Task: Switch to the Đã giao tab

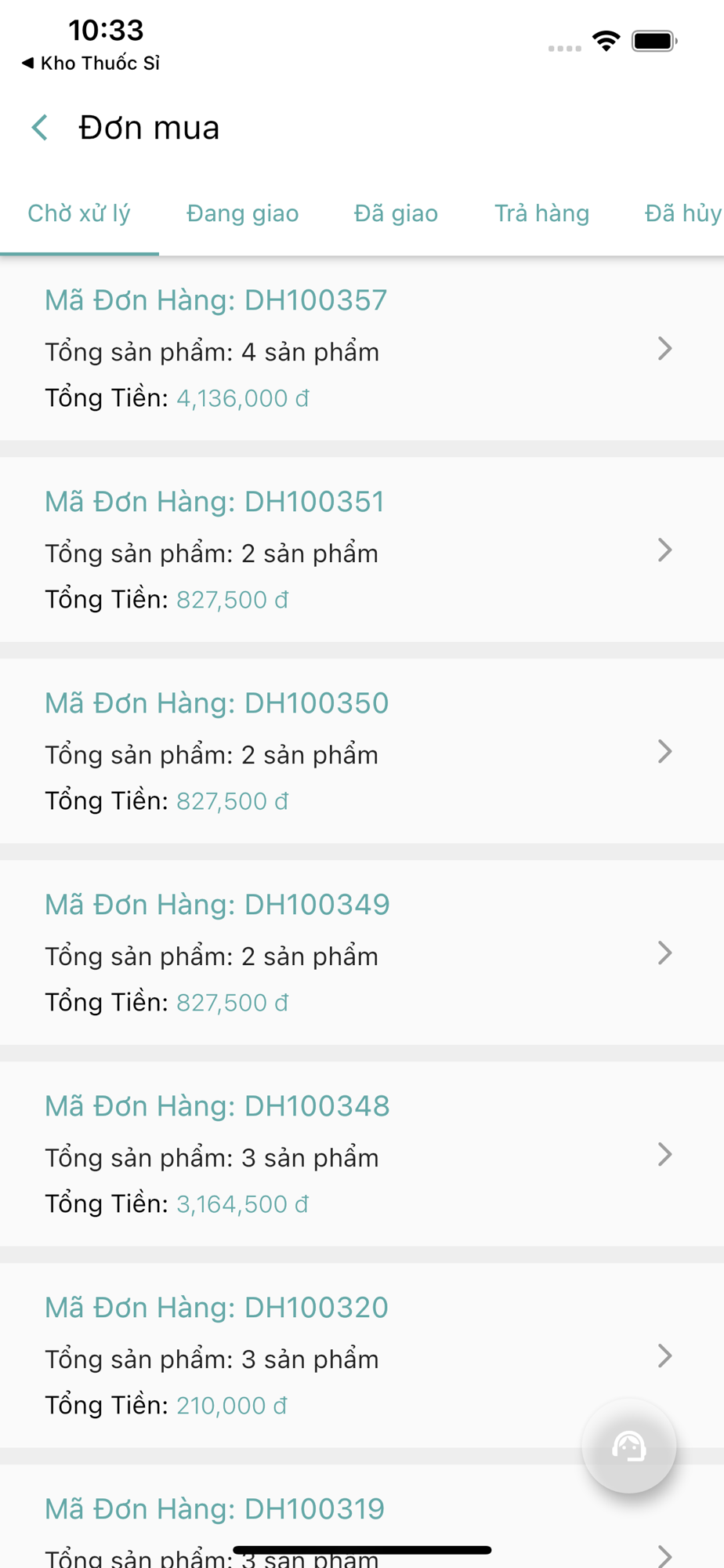Action: [396, 213]
